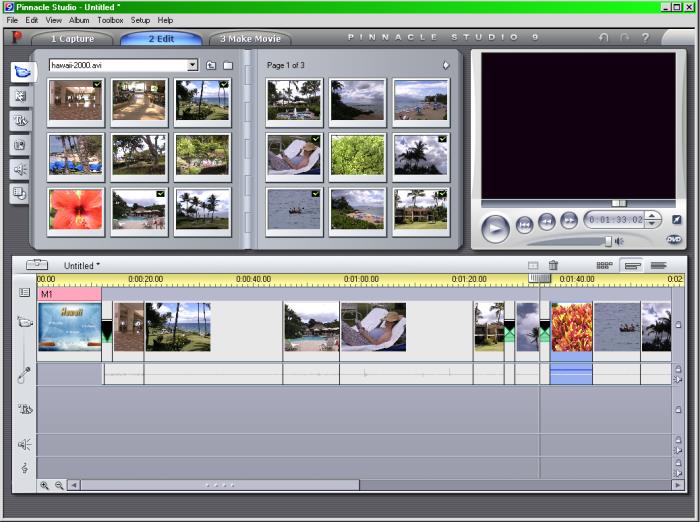Viewport: 700px width, 522px height.
Task: Click the player volume speaker icon
Action: (619, 242)
